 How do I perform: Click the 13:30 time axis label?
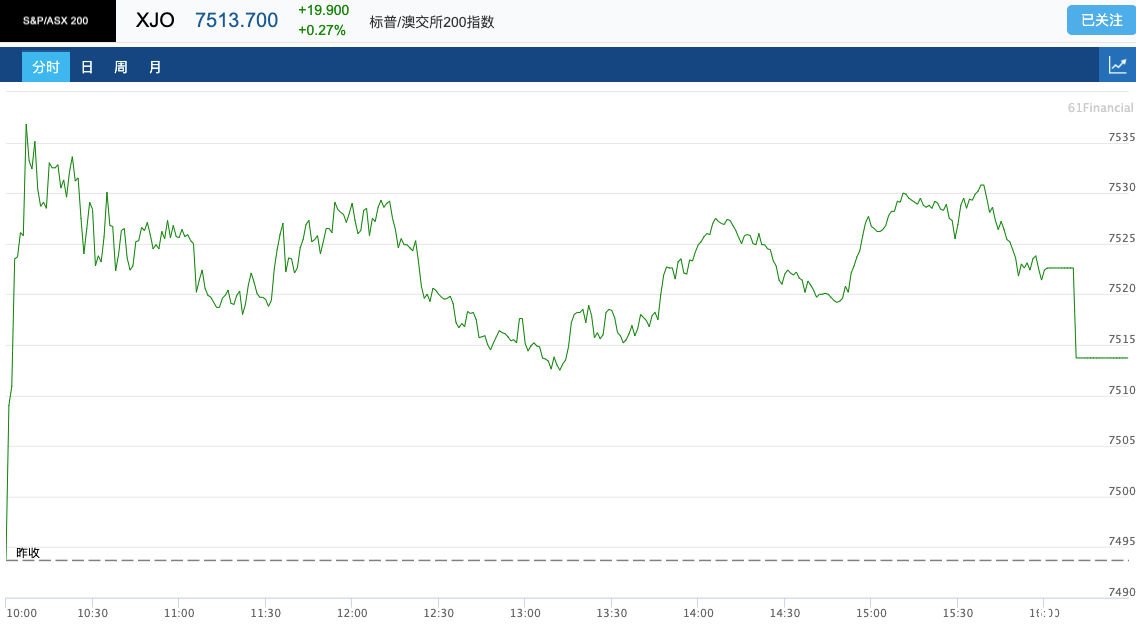(611, 613)
